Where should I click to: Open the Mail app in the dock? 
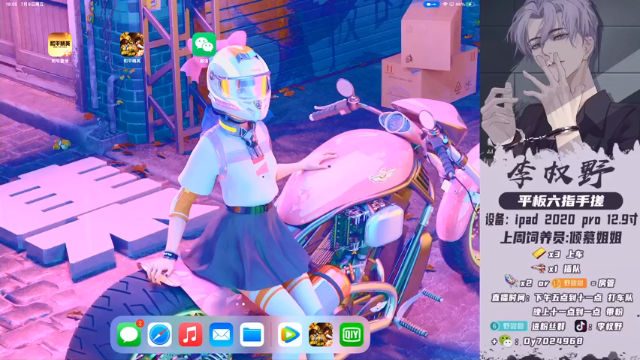tap(221, 334)
